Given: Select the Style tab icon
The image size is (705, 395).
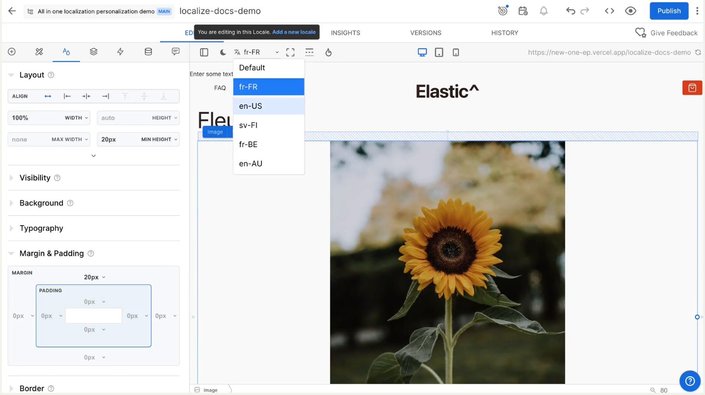Looking at the screenshot, I should click(66, 52).
